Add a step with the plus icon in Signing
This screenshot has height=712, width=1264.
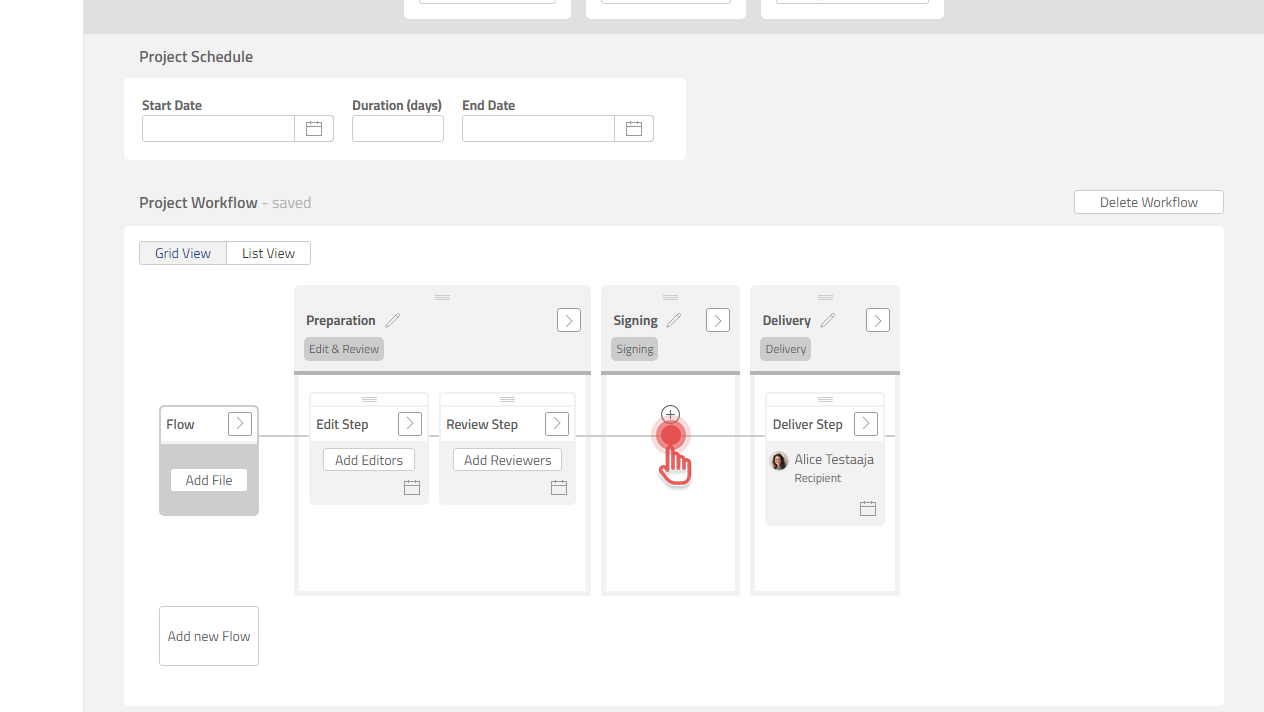coord(671,414)
